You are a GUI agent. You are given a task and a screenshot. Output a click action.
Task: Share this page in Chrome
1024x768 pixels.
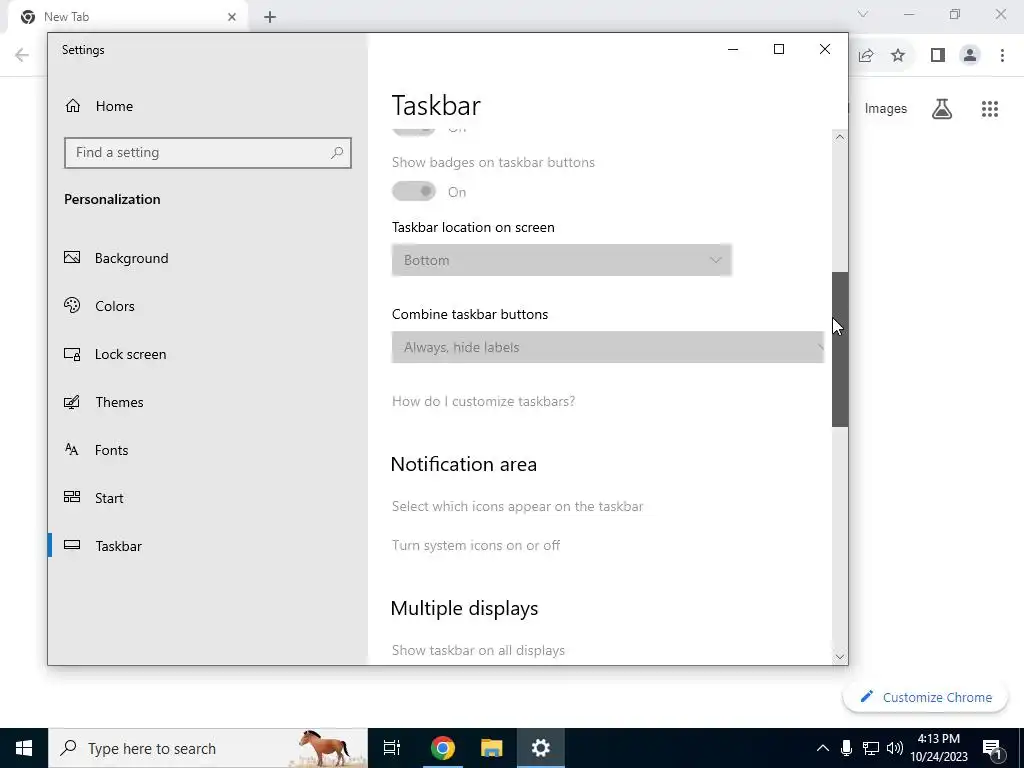coord(866,56)
